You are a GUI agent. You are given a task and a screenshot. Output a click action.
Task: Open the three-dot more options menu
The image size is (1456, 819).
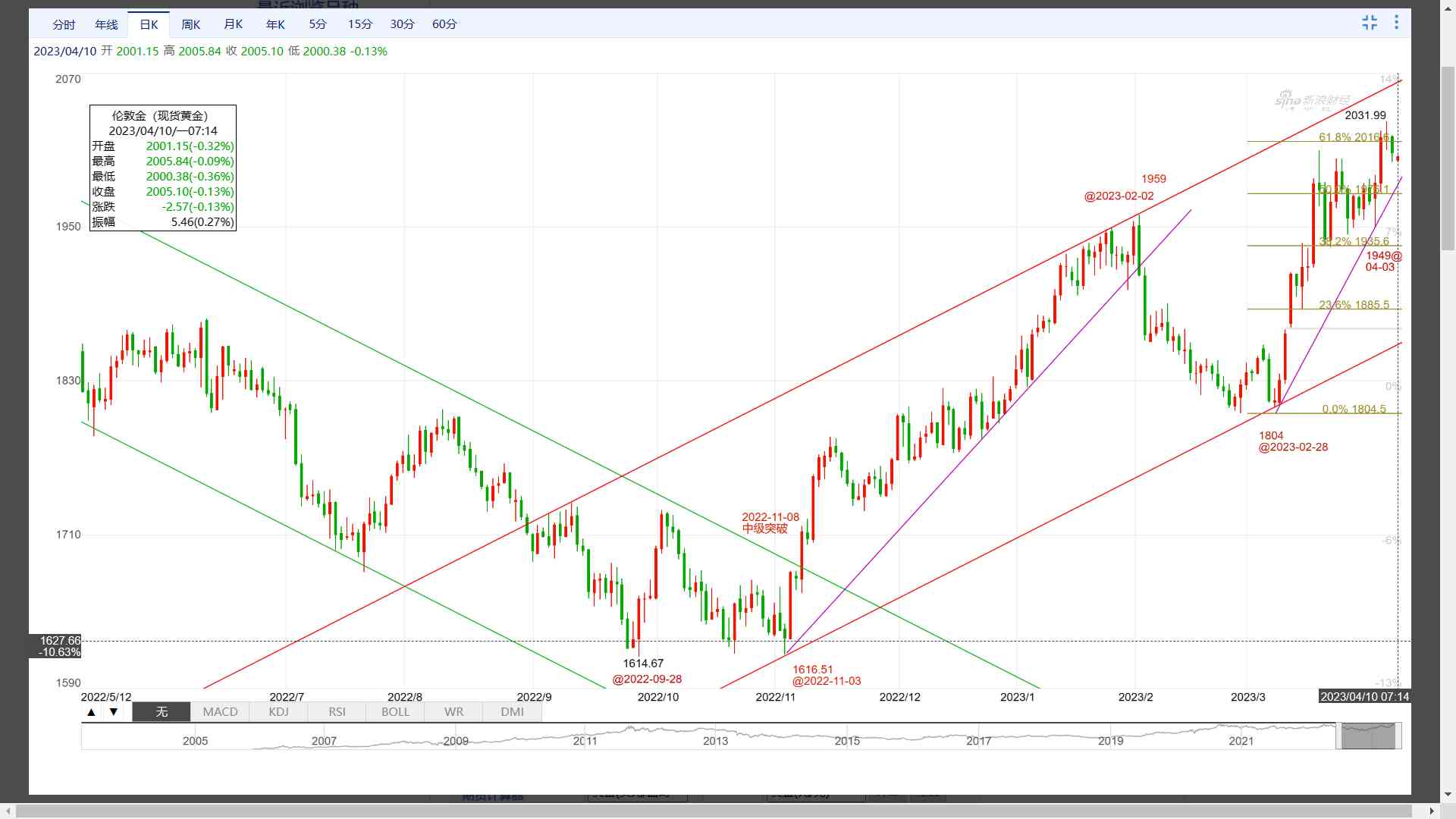coord(1396,23)
